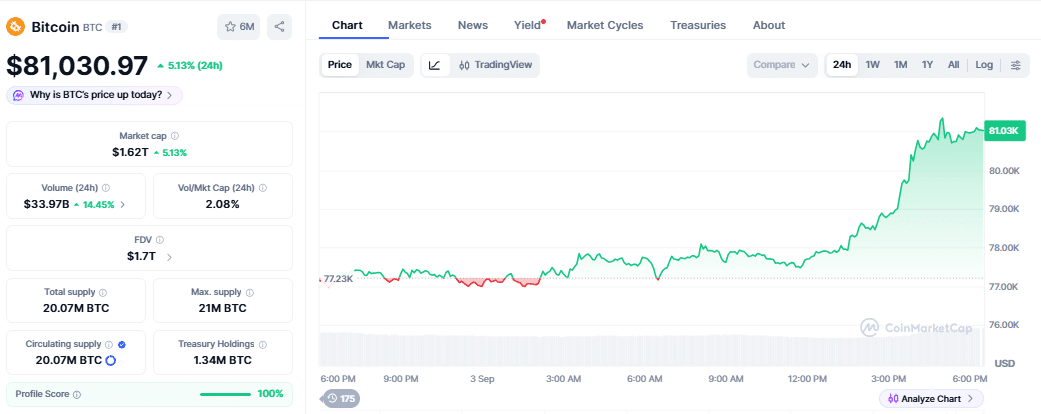Click the AI icon beside BTC price question
The height and width of the screenshot is (414, 1041).
coord(18,95)
